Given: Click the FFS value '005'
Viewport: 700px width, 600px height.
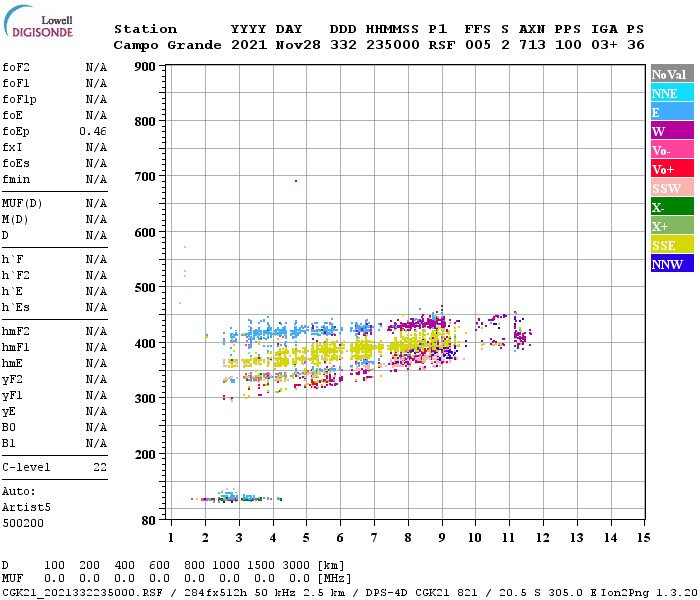Looking at the screenshot, I should pyautogui.click(x=478, y=45).
